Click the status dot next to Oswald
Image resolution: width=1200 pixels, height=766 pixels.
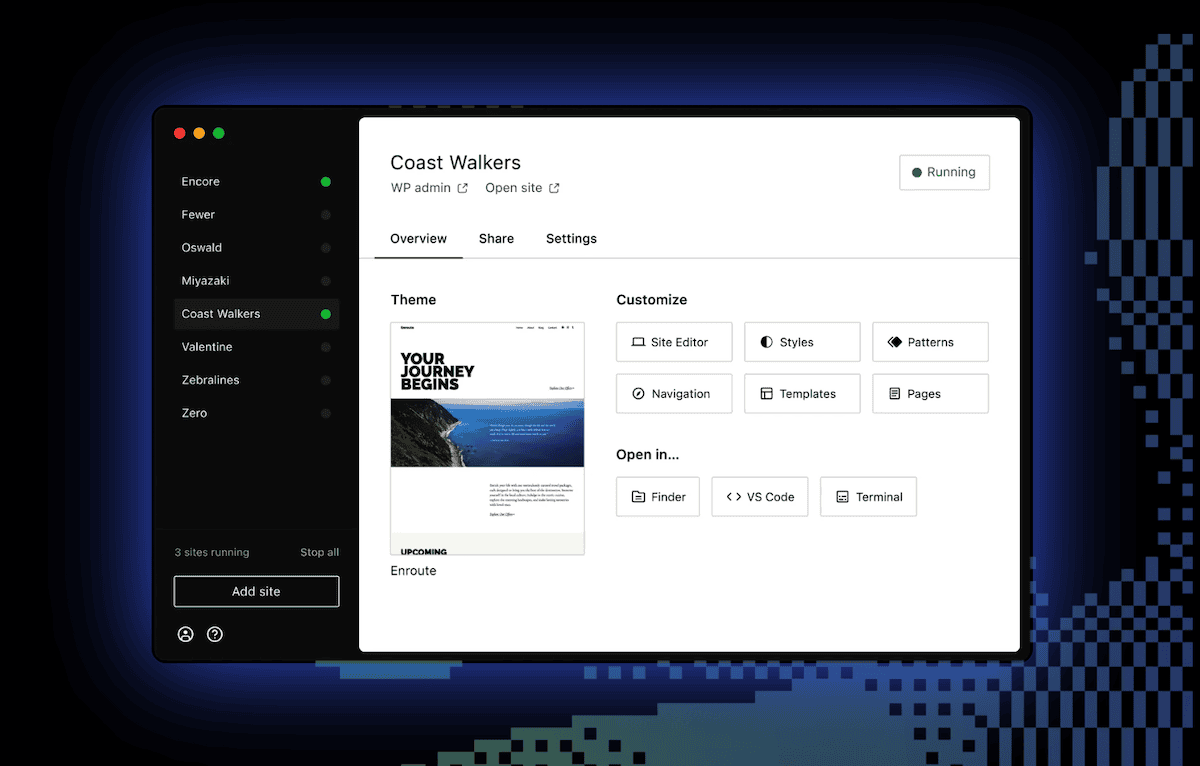(325, 248)
